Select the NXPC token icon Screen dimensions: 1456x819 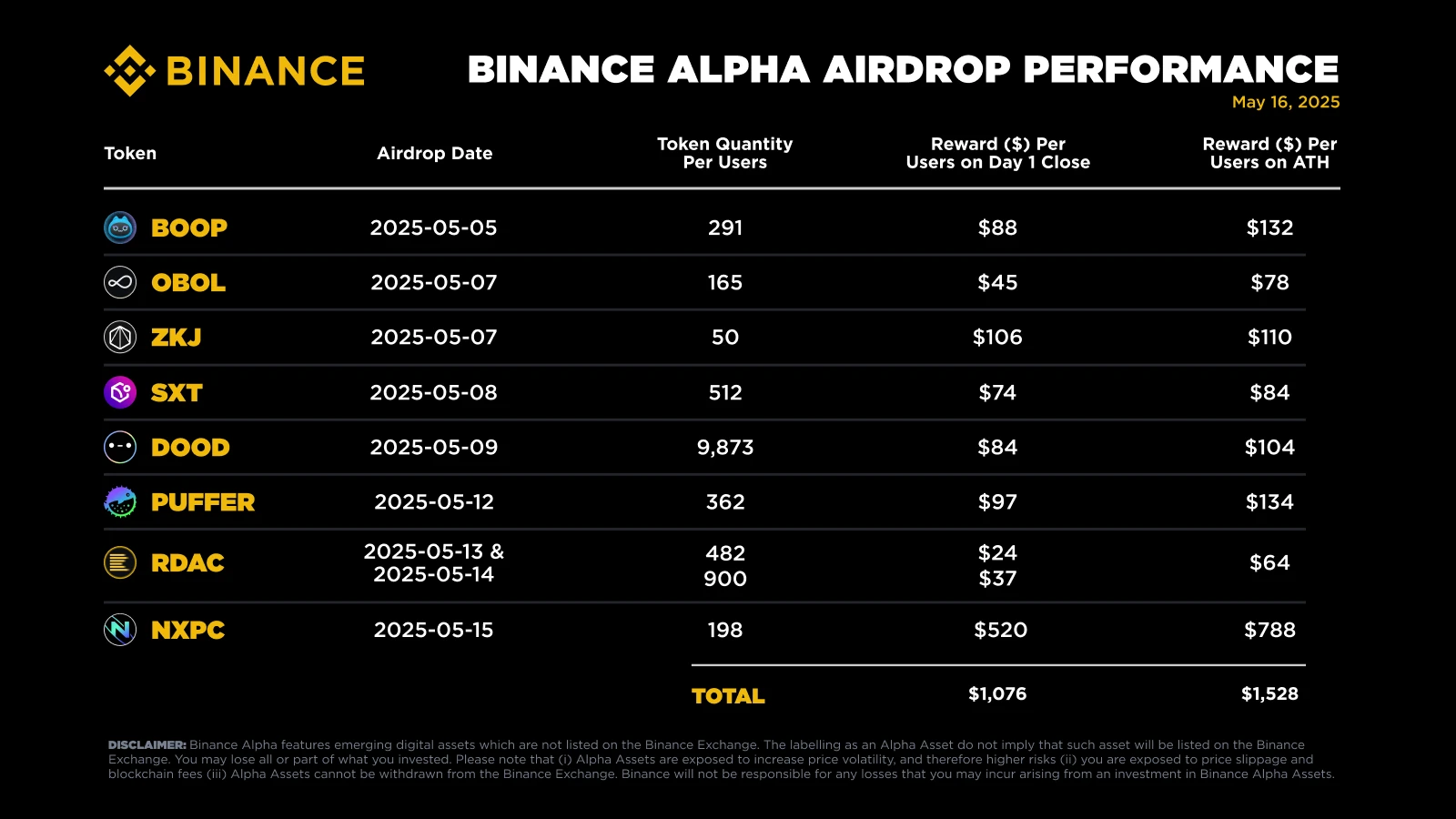(120, 630)
